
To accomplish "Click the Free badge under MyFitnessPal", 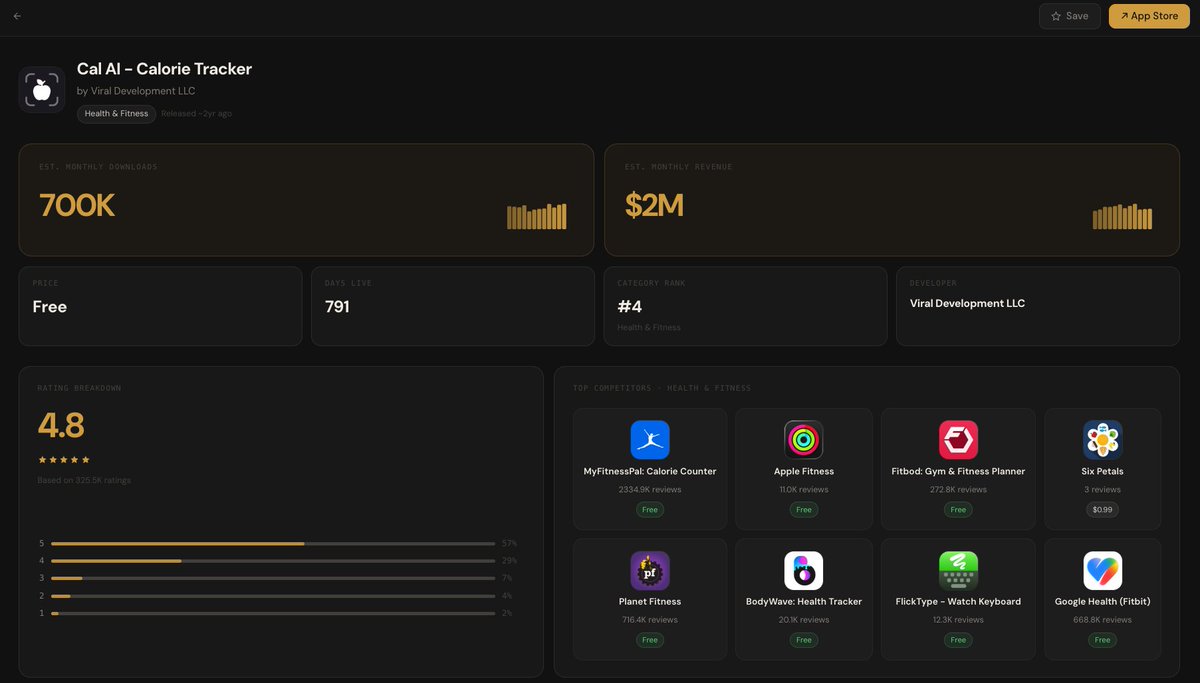I will click(650, 510).
